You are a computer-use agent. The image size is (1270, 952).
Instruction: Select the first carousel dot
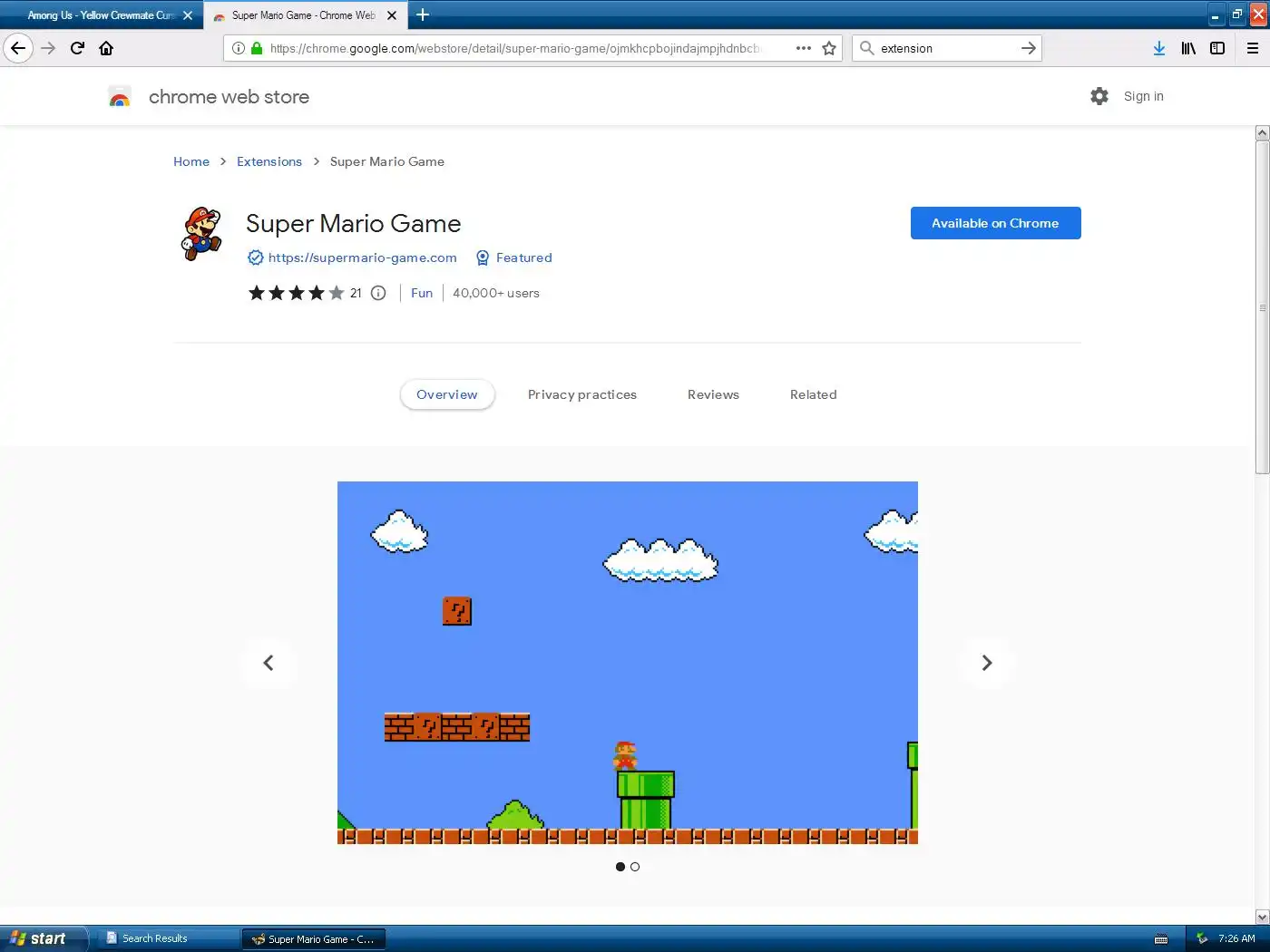tap(620, 867)
